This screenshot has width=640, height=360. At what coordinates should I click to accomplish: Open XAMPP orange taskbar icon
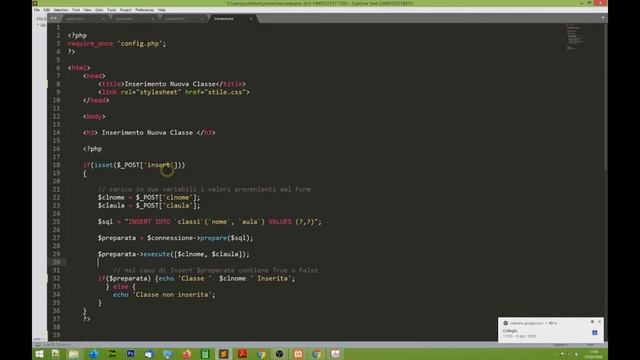point(298,354)
